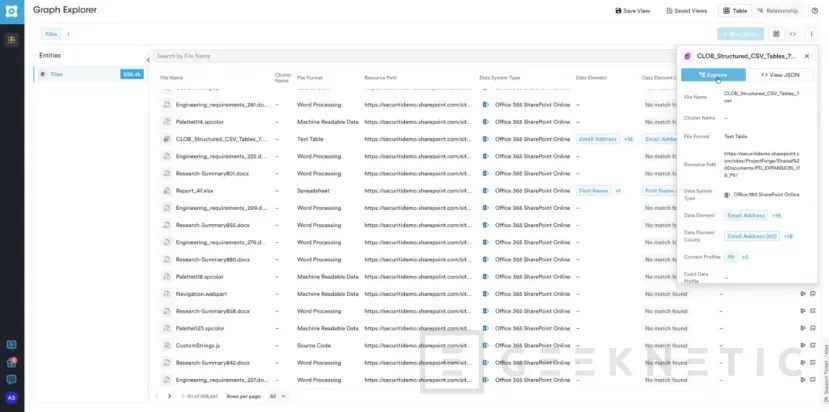Open the chat bubble icon in left sidebar
The height and width of the screenshot is (412, 829).
pyautogui.click(x=11, y=380)
